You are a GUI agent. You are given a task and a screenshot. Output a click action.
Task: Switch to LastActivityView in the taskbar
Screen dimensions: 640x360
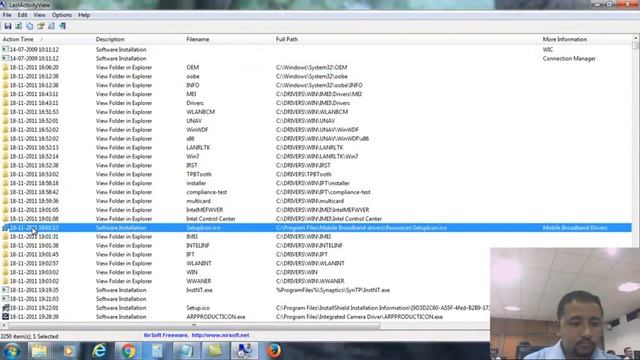(x=244, y=351)
